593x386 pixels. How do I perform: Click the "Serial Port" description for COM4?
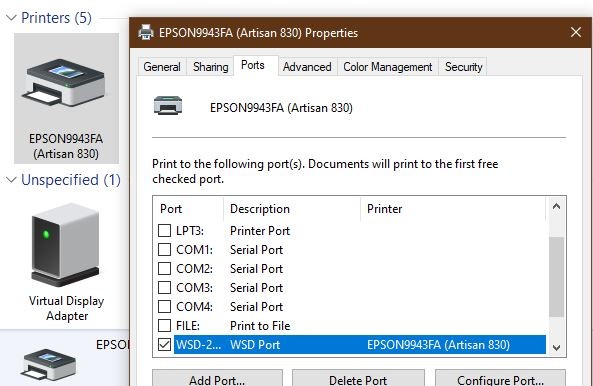pyautogui.click(x=256, y=307)
